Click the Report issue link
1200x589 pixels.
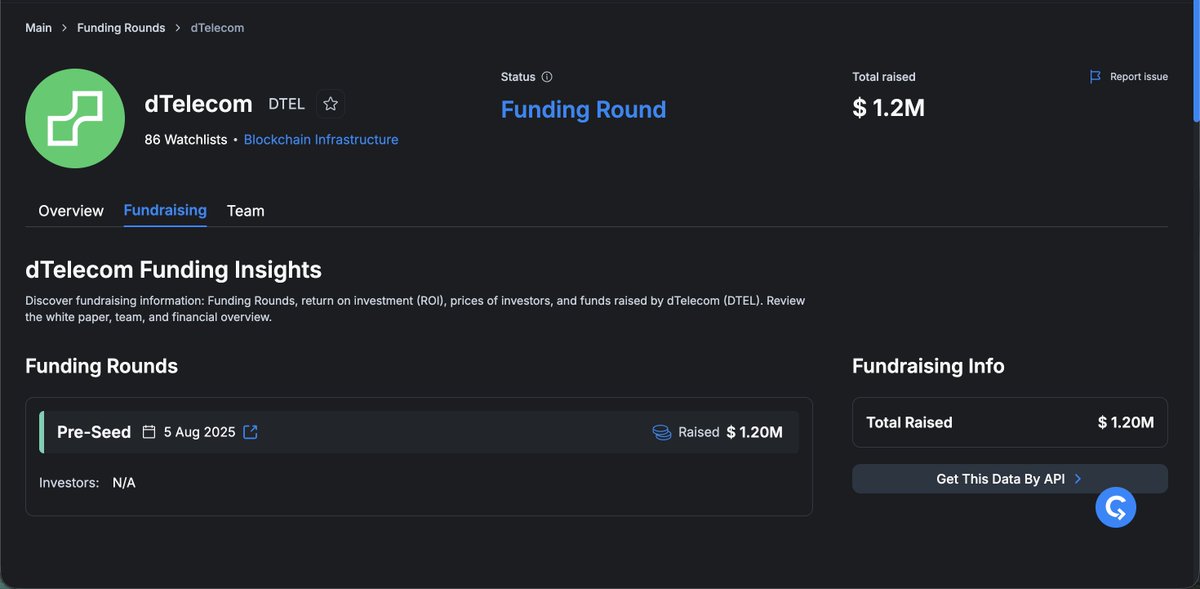click(x=1137, y=76)
